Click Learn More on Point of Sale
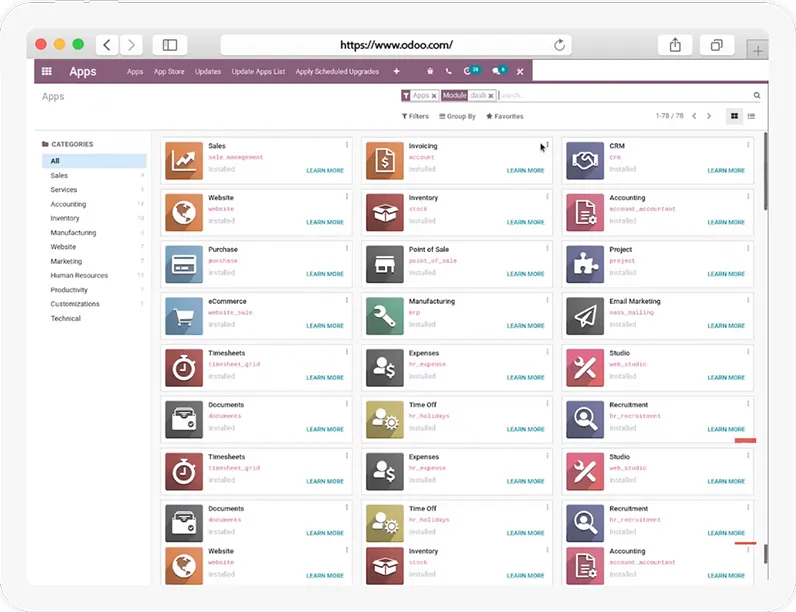 coord(525,274)
